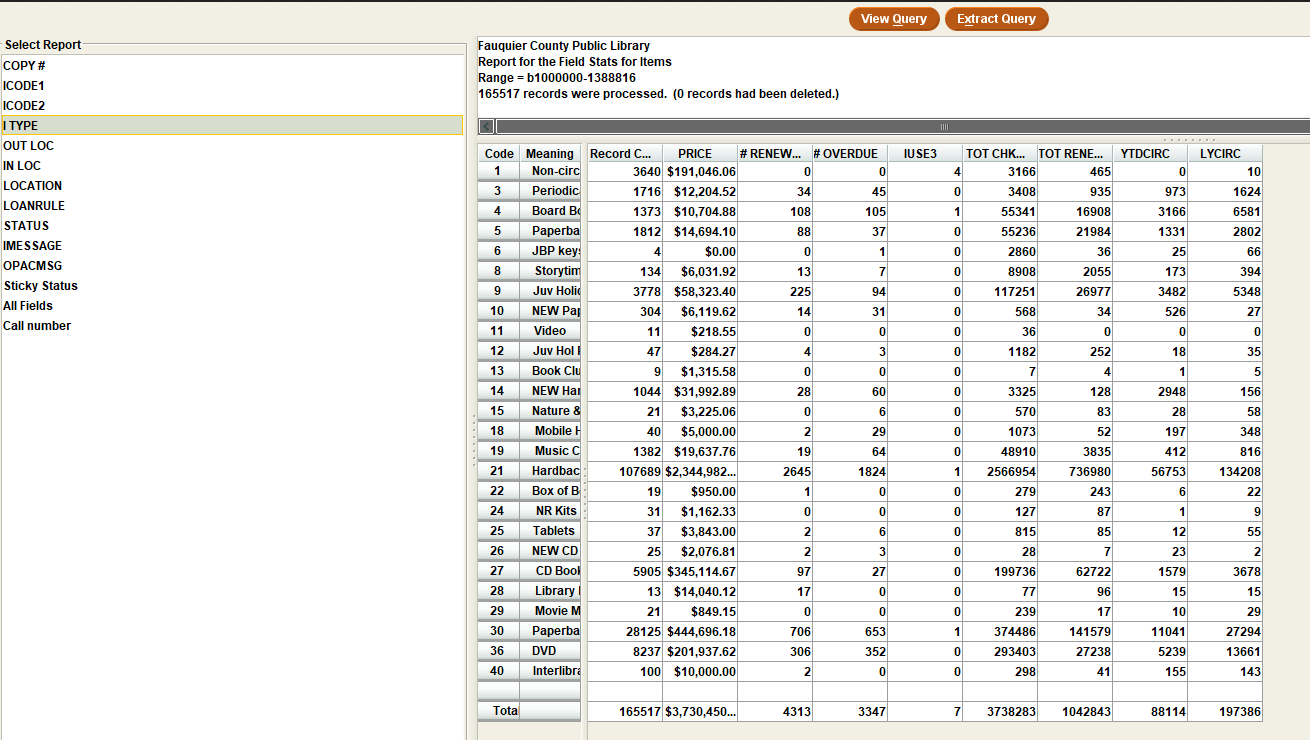This screenshot has height=740, width=1310.
Task: Click the total price cell in the Total row
Action: coord(699,712)
